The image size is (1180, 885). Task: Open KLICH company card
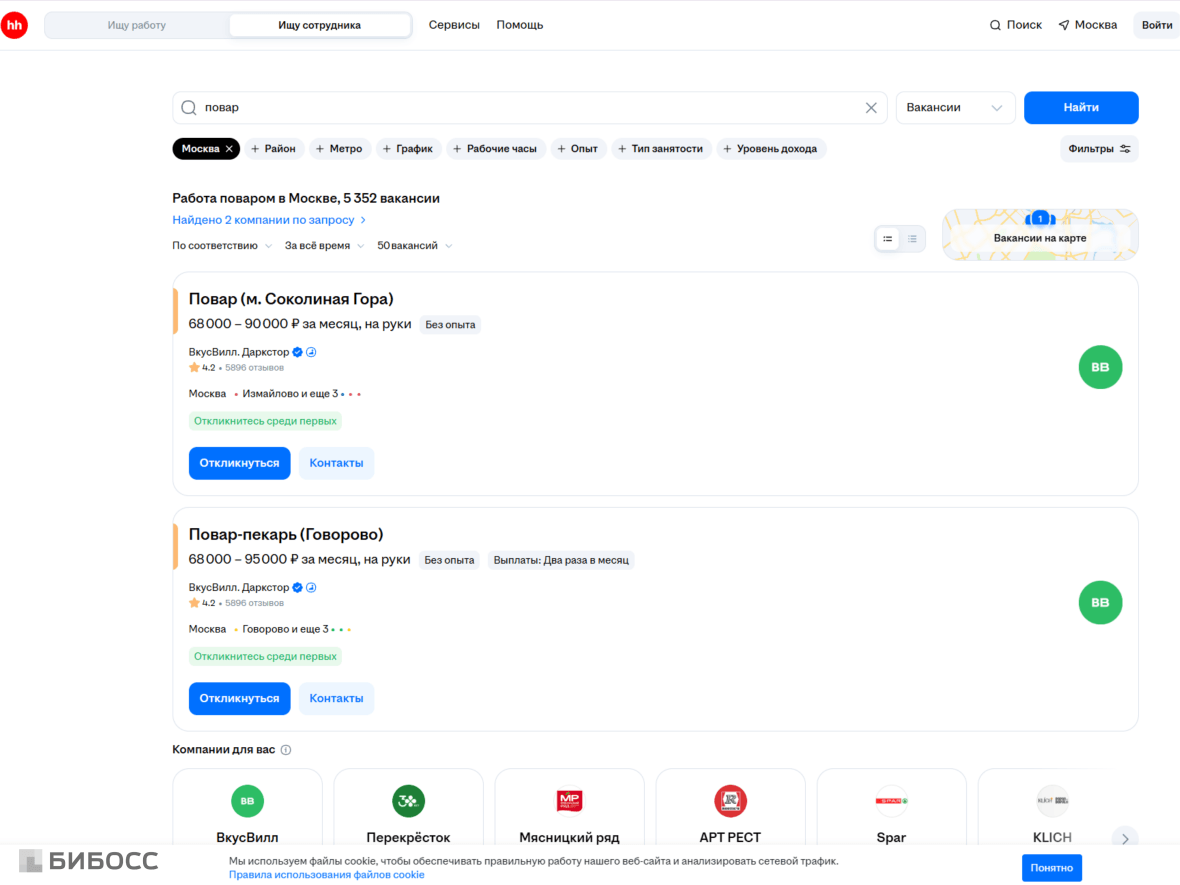click(x=1052, y=809)
